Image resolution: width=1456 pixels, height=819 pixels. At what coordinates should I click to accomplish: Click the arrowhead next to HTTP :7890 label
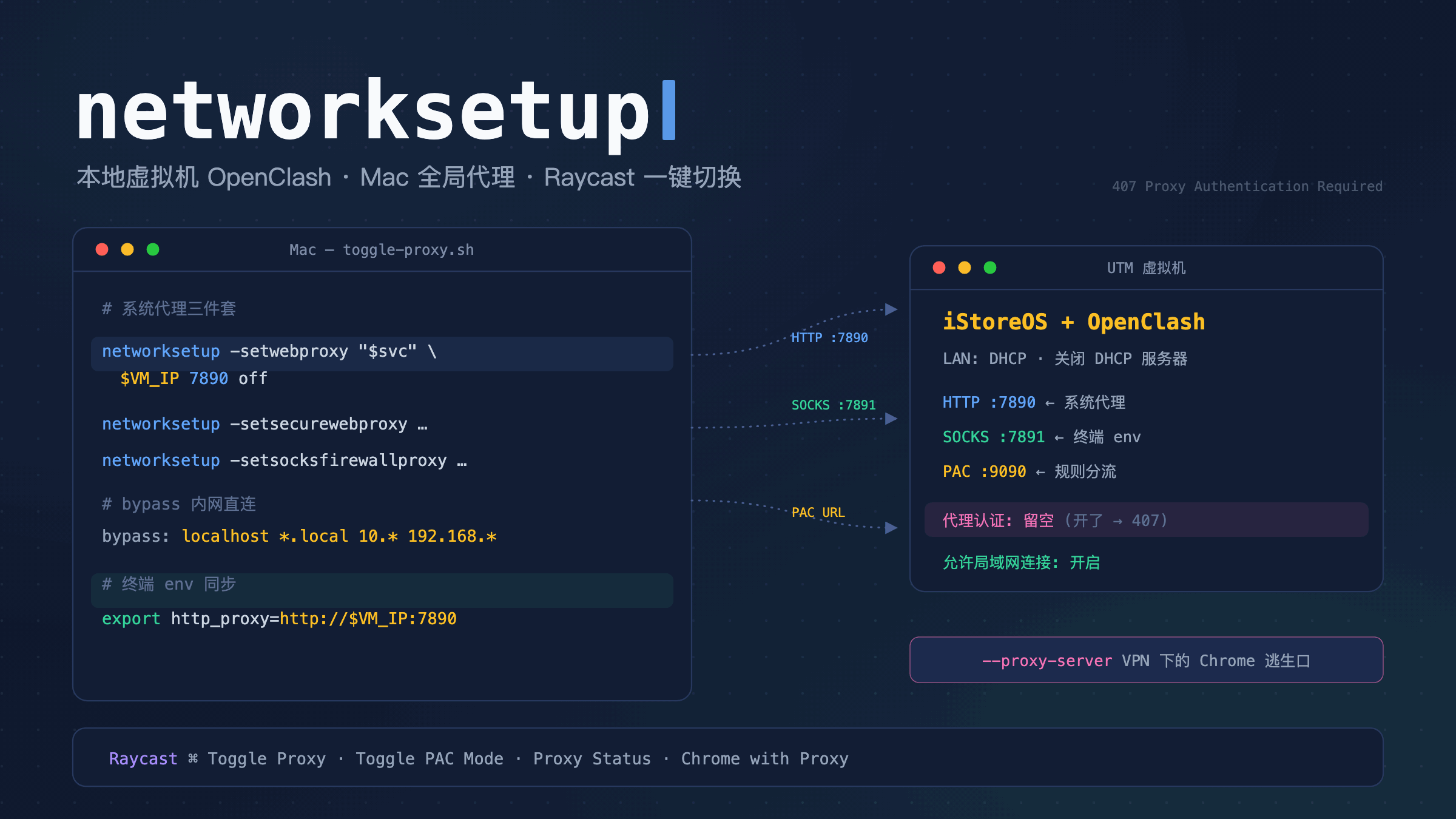[891, 309]
